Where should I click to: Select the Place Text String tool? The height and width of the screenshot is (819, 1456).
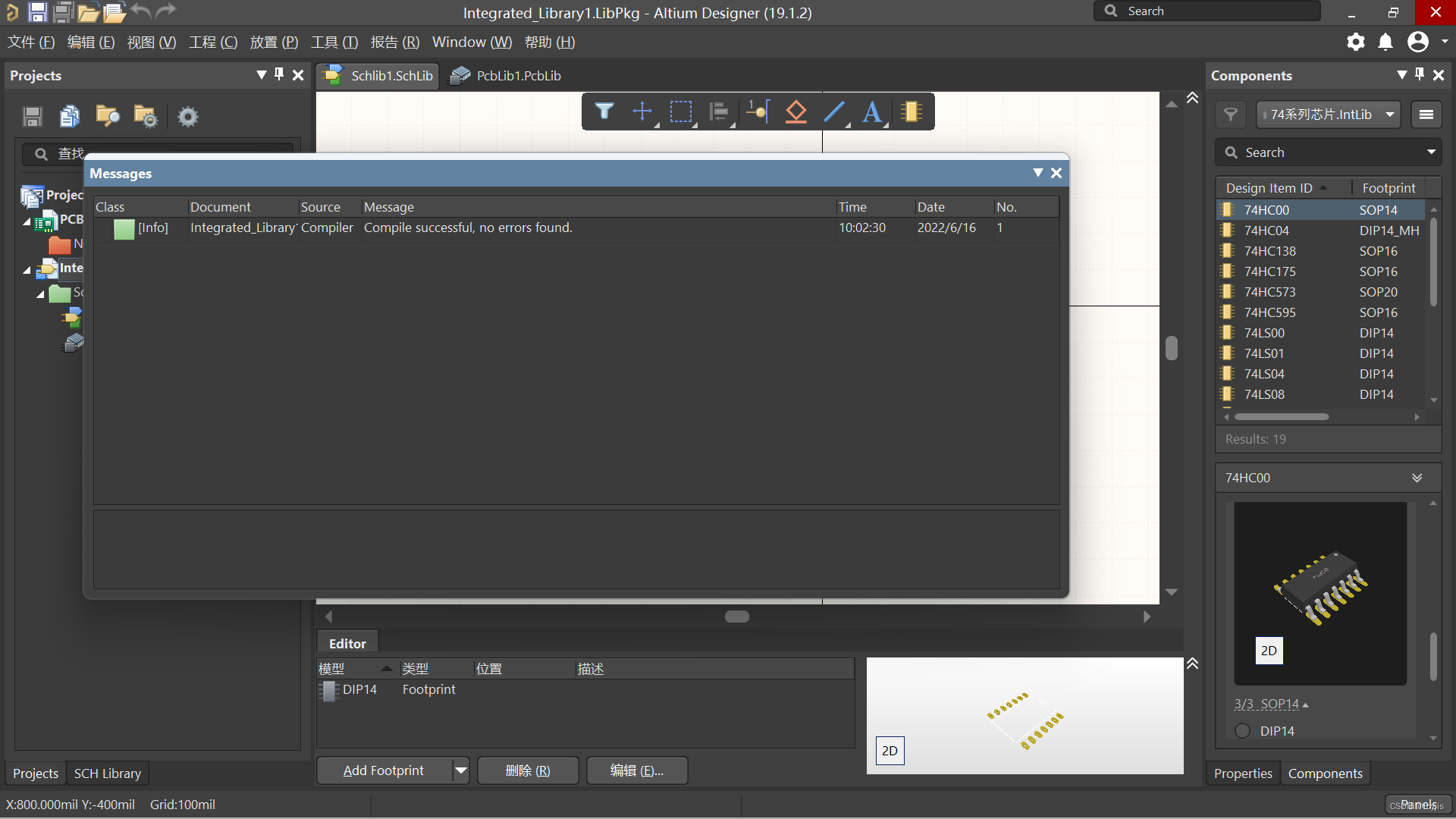(x=872, y=111)
